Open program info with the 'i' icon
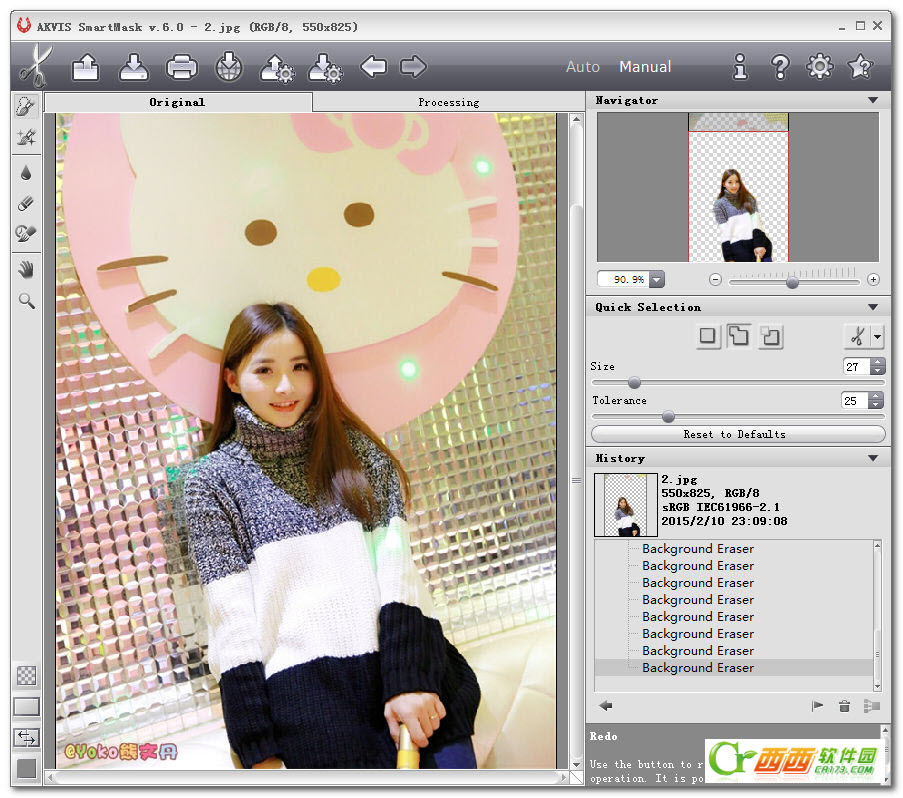 pyautogui.click(x=740, y=67)
